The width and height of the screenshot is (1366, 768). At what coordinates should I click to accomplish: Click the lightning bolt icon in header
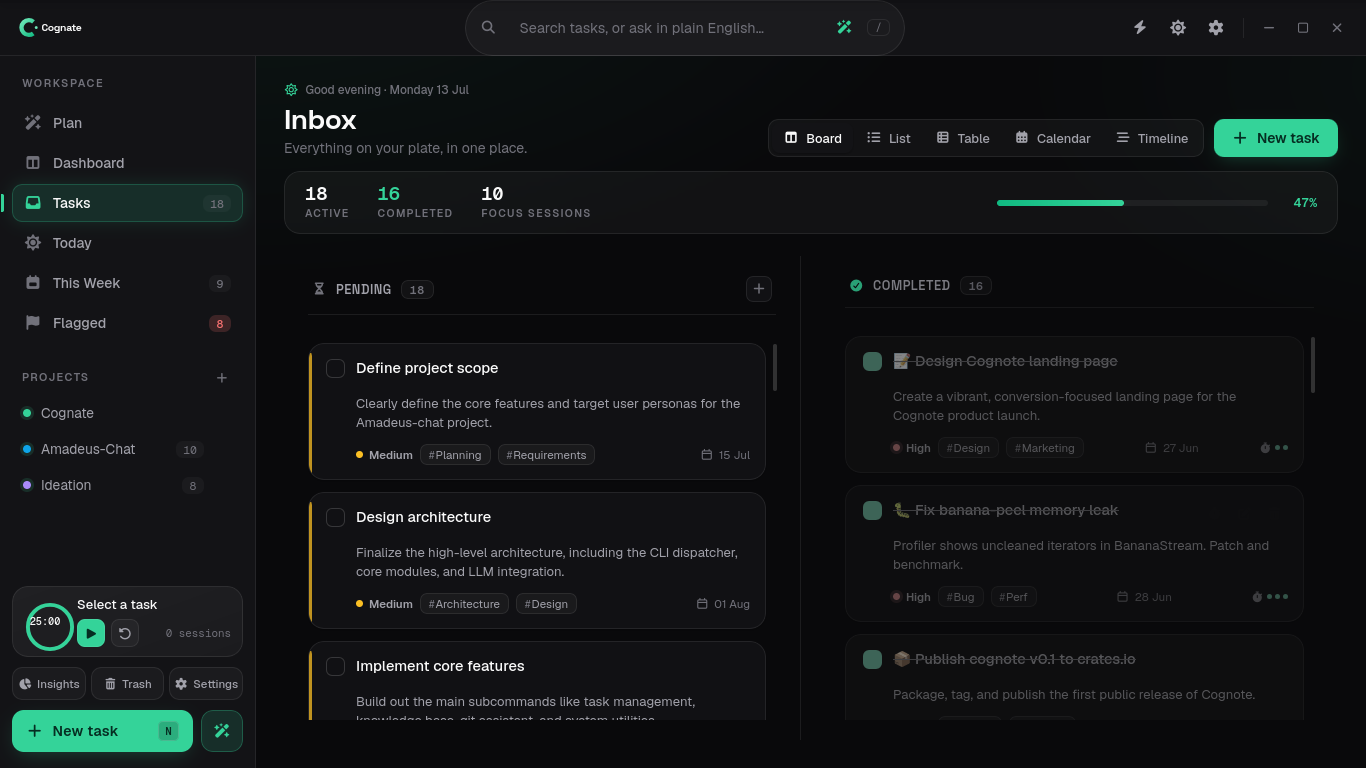1140,28
